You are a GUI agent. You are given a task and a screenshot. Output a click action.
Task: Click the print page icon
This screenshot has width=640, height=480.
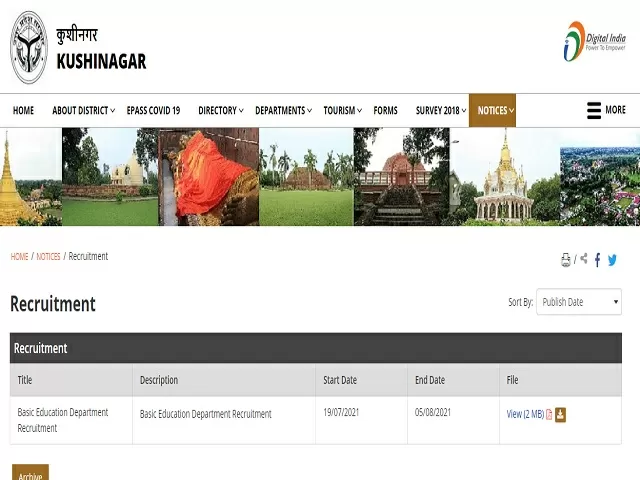point(566,260)
